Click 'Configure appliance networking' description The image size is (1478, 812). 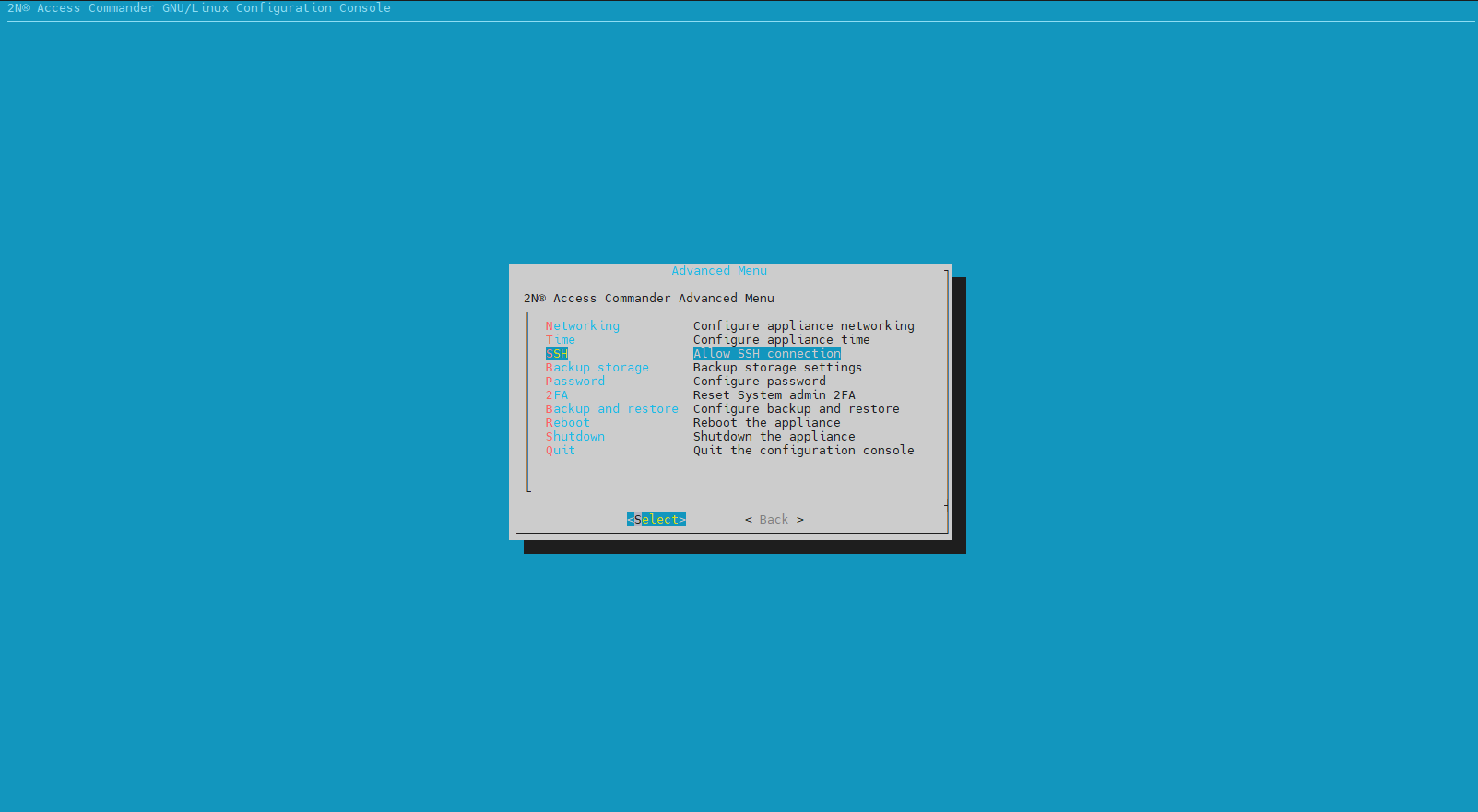point(804,326)
